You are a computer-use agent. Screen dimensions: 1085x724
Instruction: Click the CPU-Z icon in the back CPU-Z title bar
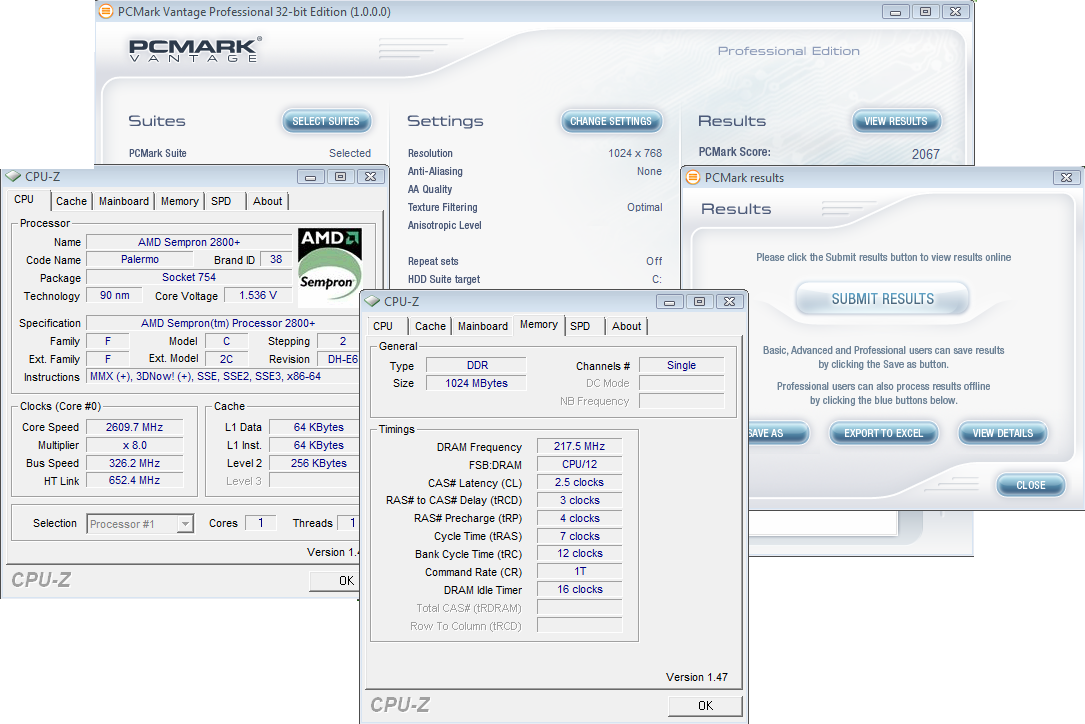[13, 177]
